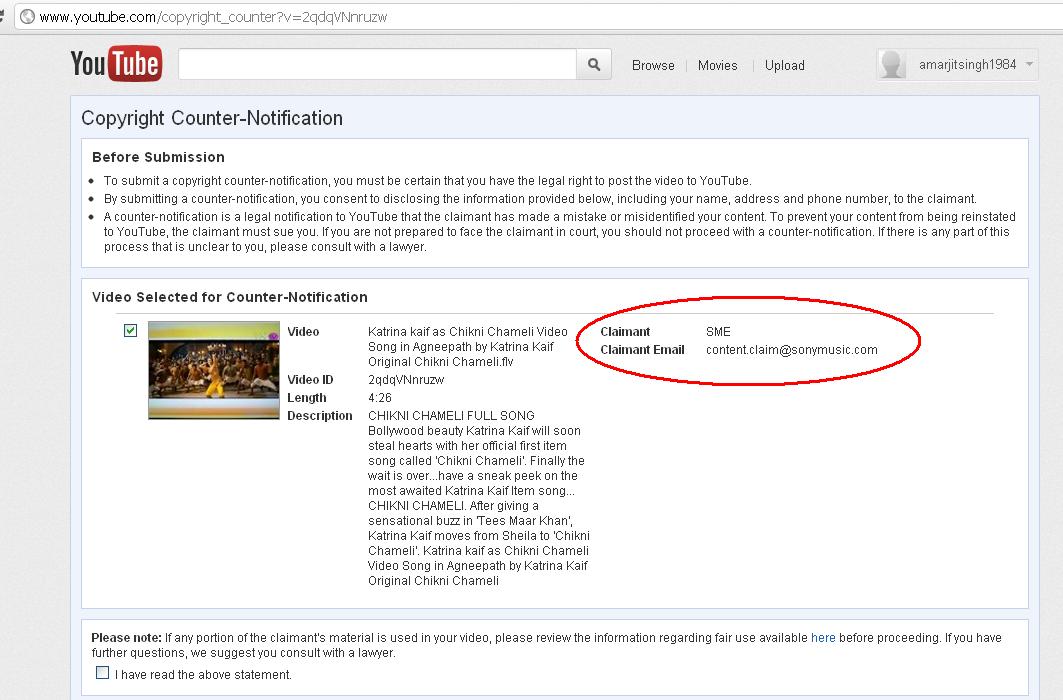
Task: Click the browser address bar URL
Action: 213,17
